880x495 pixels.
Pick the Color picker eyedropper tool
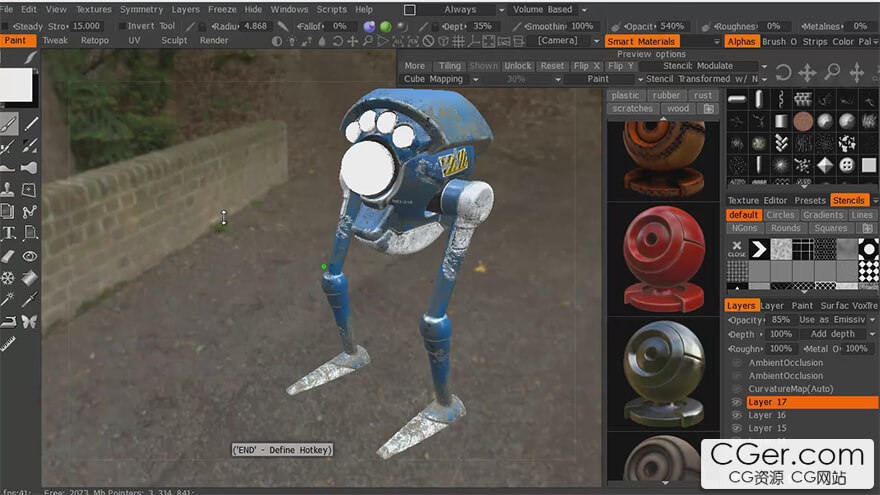pos(30,300)
